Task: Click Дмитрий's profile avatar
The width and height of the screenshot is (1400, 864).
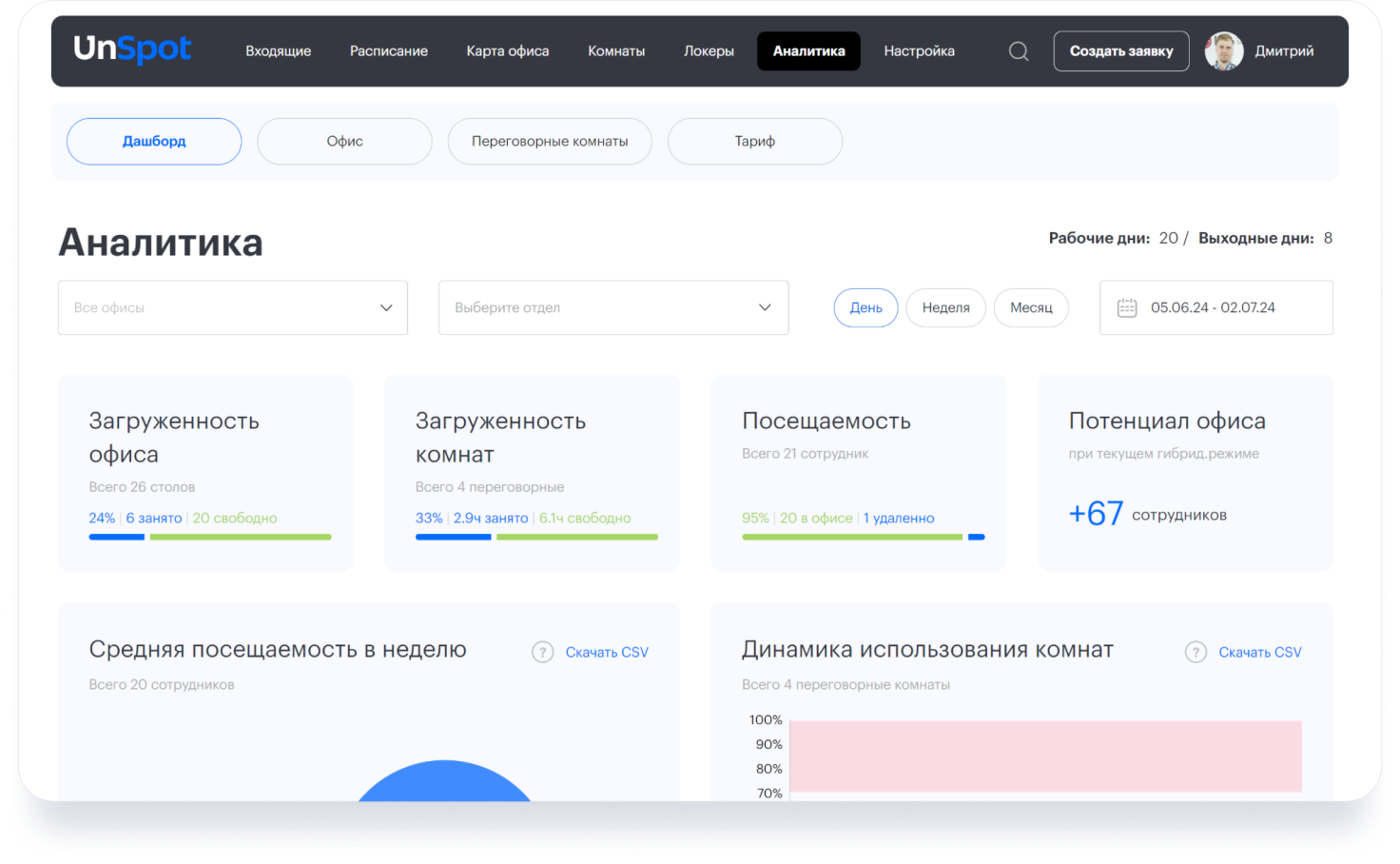Action: click(x=1224, y=51)
